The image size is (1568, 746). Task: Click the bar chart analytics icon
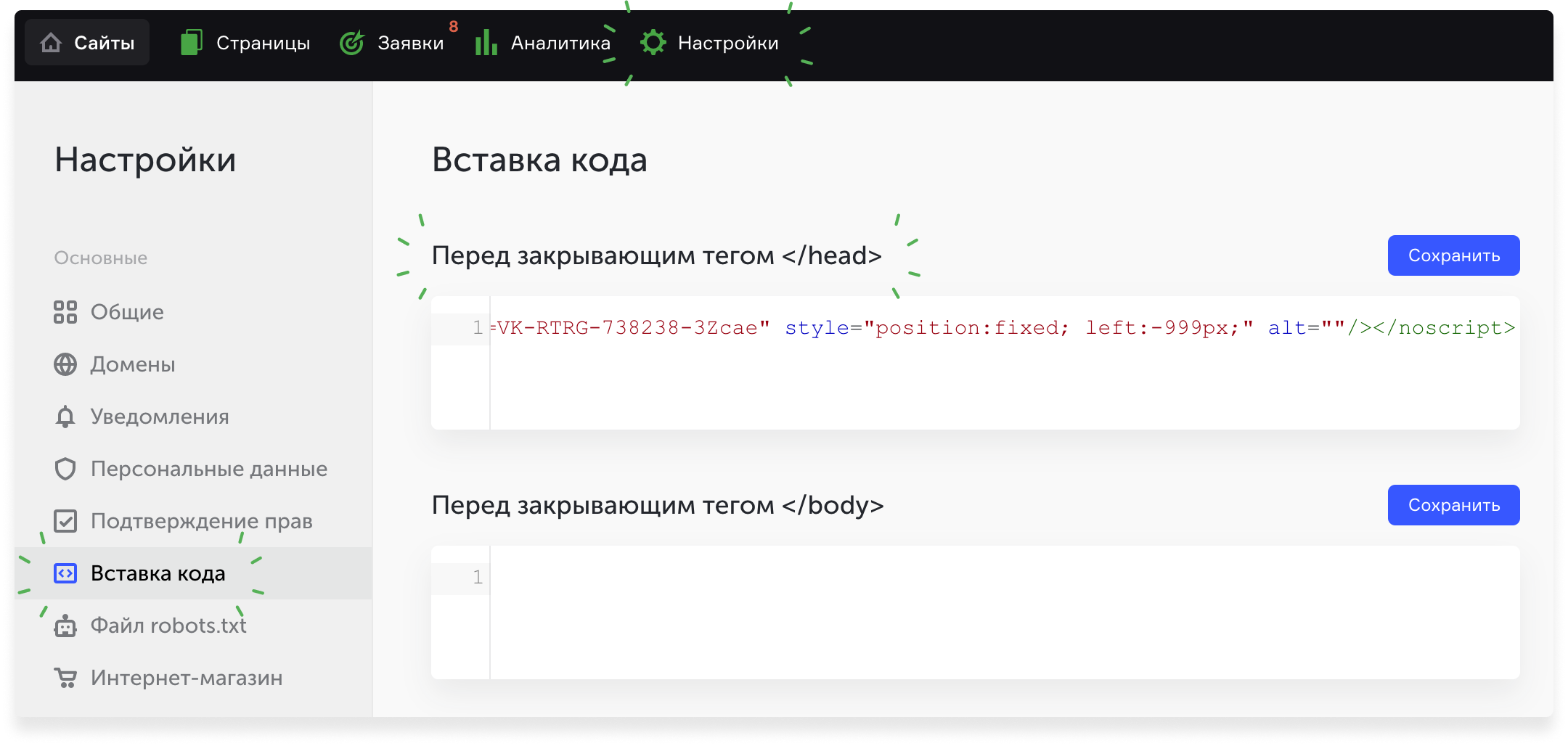pos(486,42)
